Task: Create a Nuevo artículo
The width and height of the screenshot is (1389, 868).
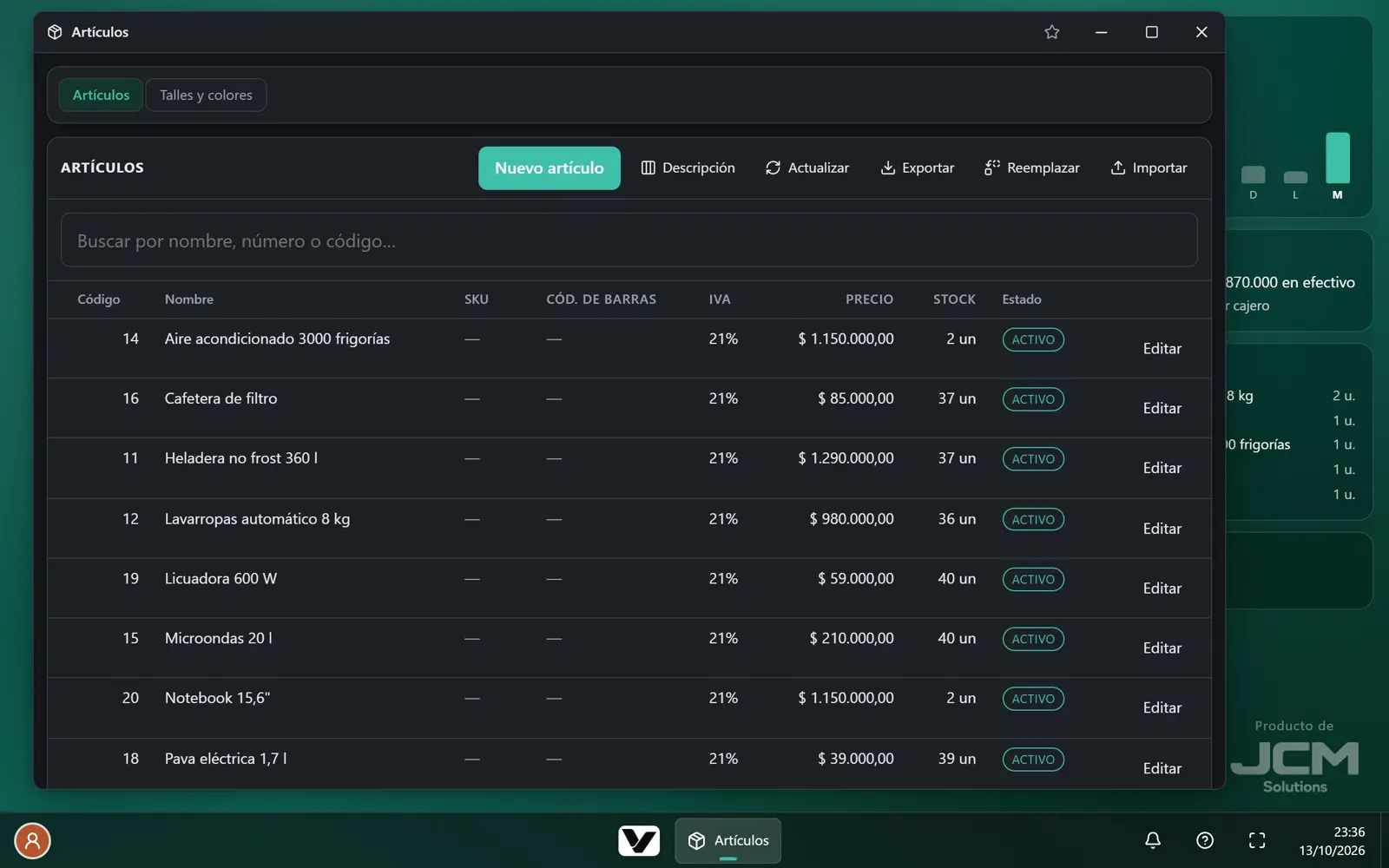Action: tap(550, 168)
